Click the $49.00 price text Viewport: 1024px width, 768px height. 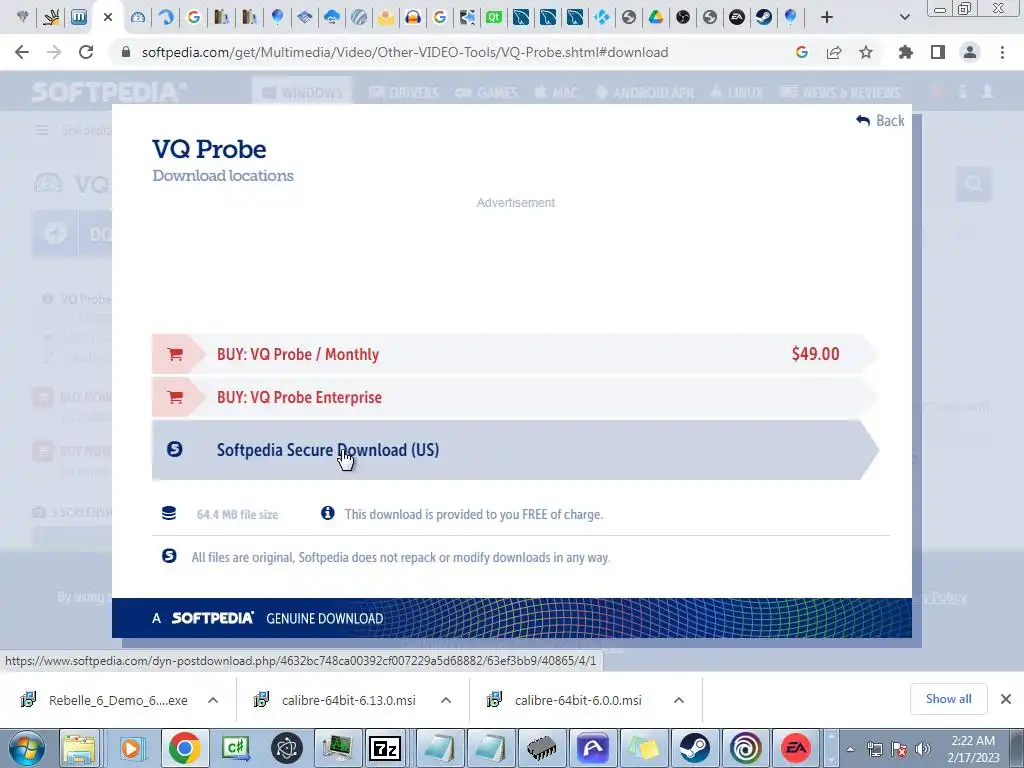[x=816, y=354]
